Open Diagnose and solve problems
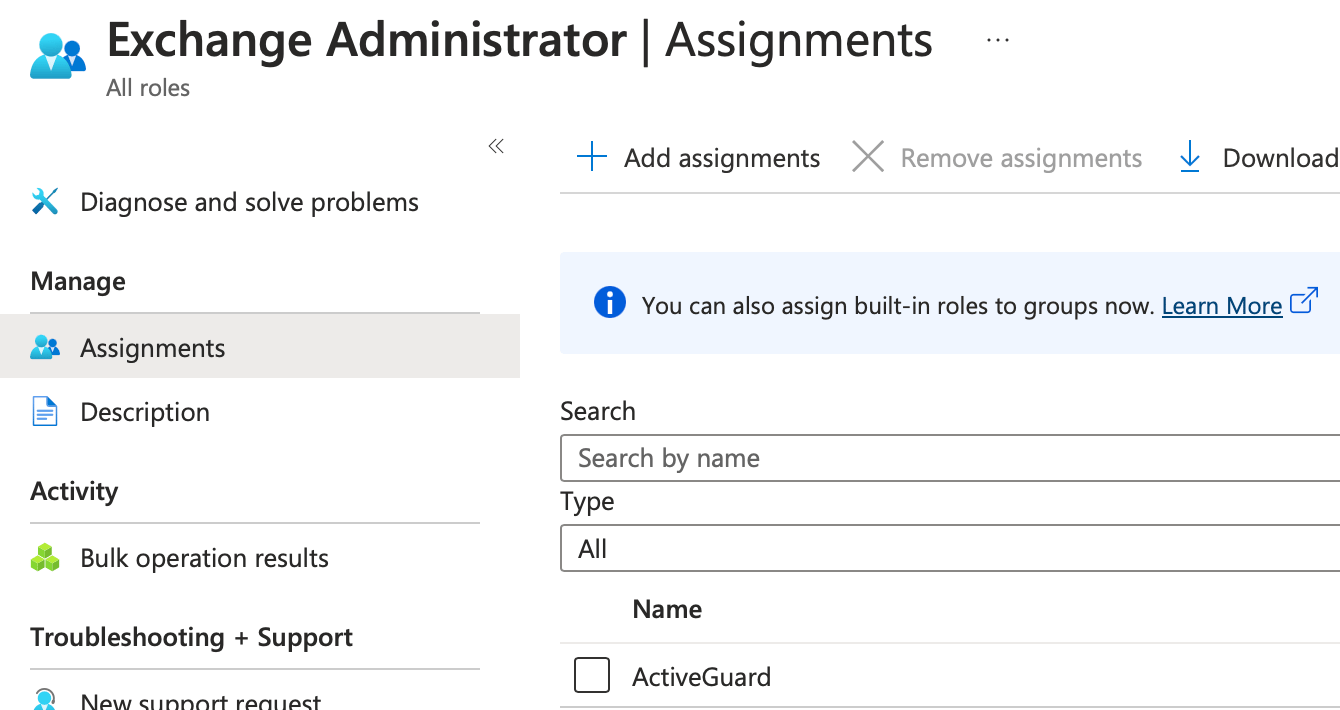 249,202
